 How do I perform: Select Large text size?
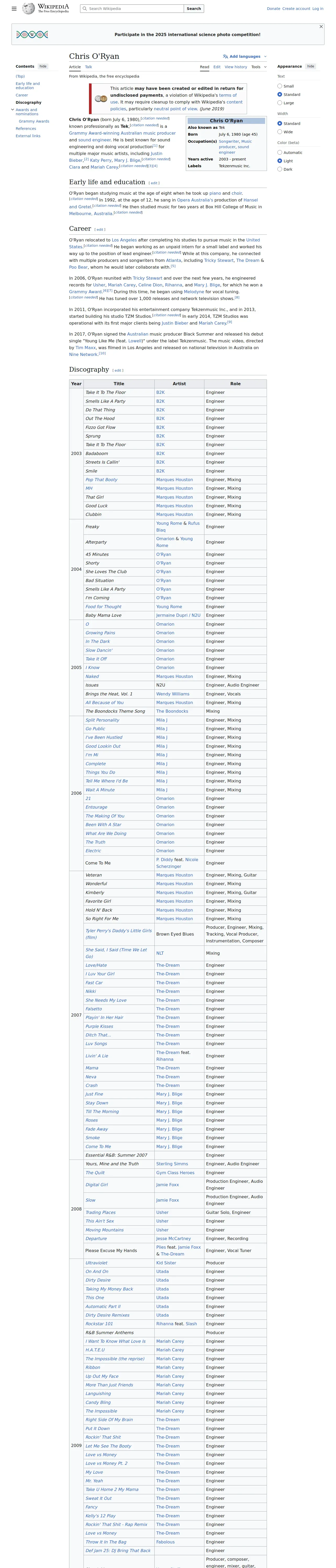click(x=280, y=103)
